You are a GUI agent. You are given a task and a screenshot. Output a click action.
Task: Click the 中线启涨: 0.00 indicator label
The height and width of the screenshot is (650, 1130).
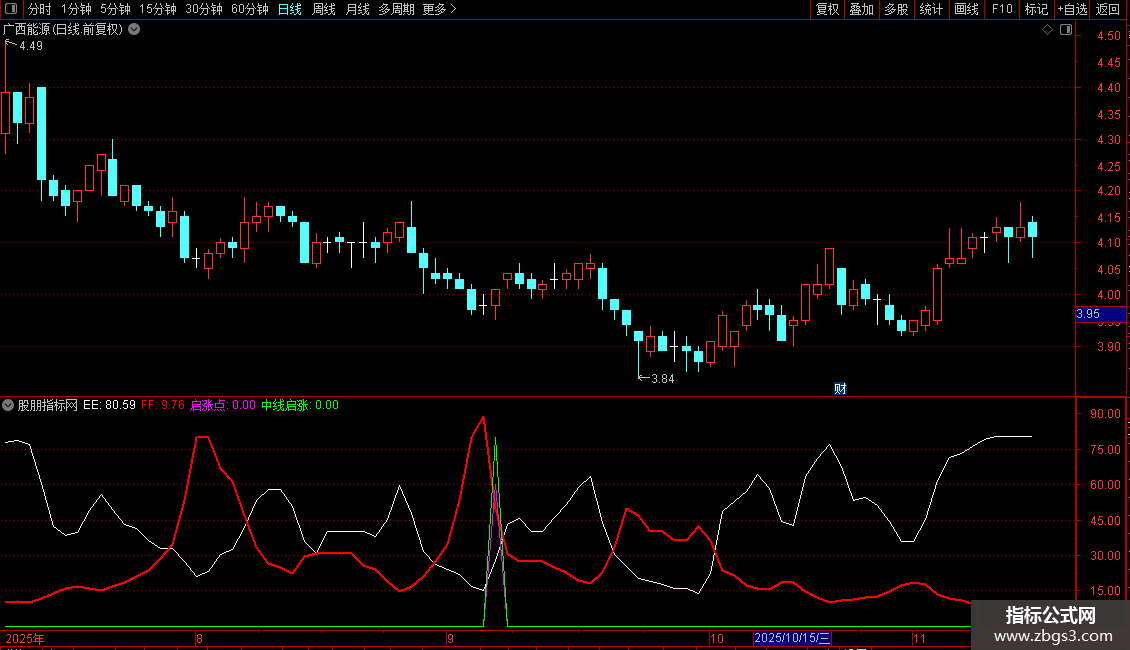pos(300,405)
